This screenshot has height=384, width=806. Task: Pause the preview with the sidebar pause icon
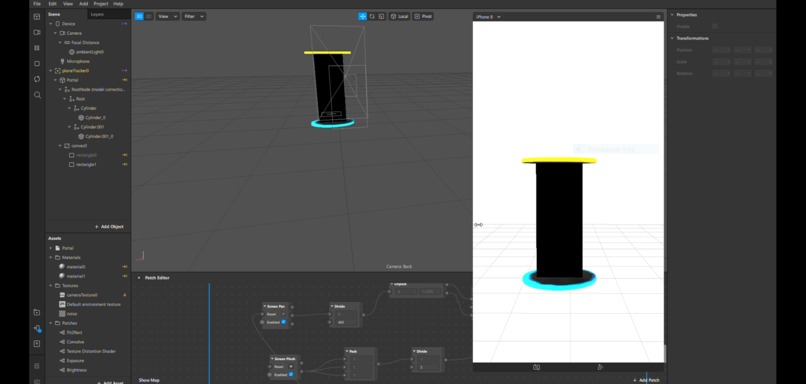click(36, 48)
